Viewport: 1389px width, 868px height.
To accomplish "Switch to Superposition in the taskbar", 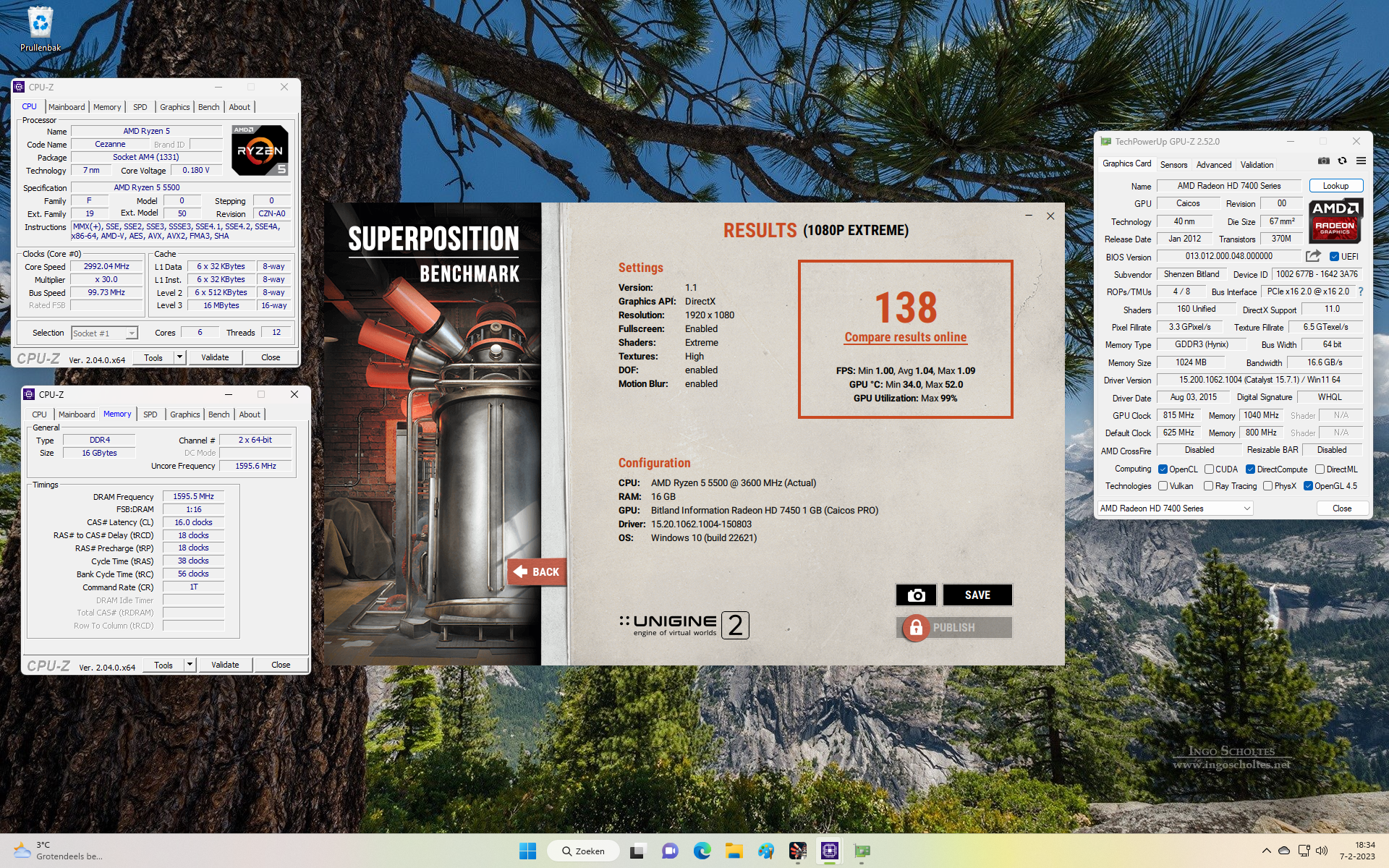I will tap(798, 851).
